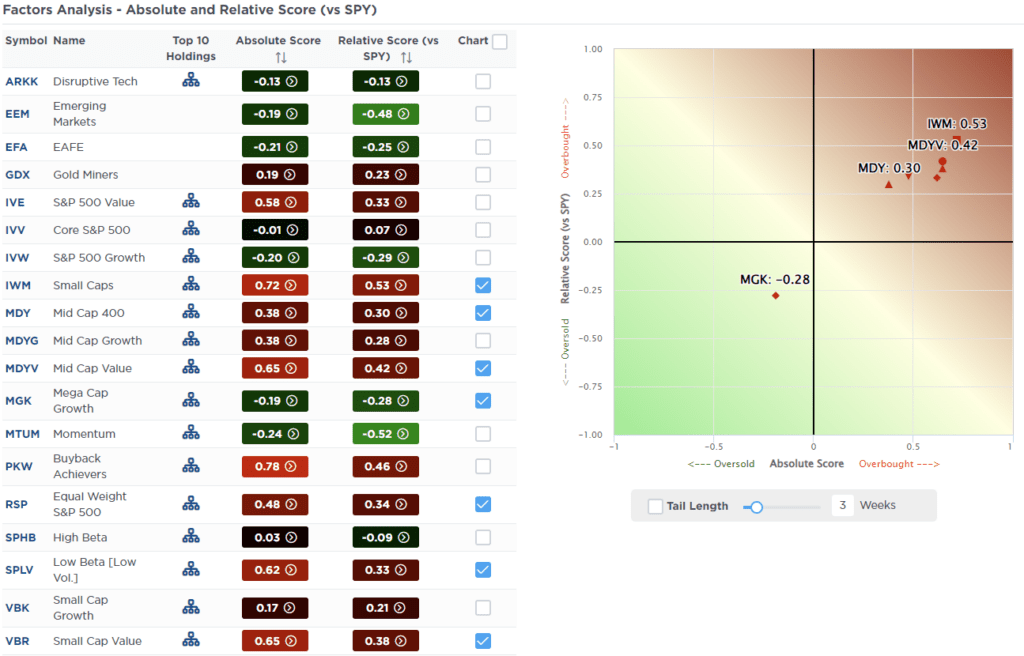Uncheck the SPLV chart checkbox
The height and width of the screenshot is (656, 1024).
coord(483,570)
